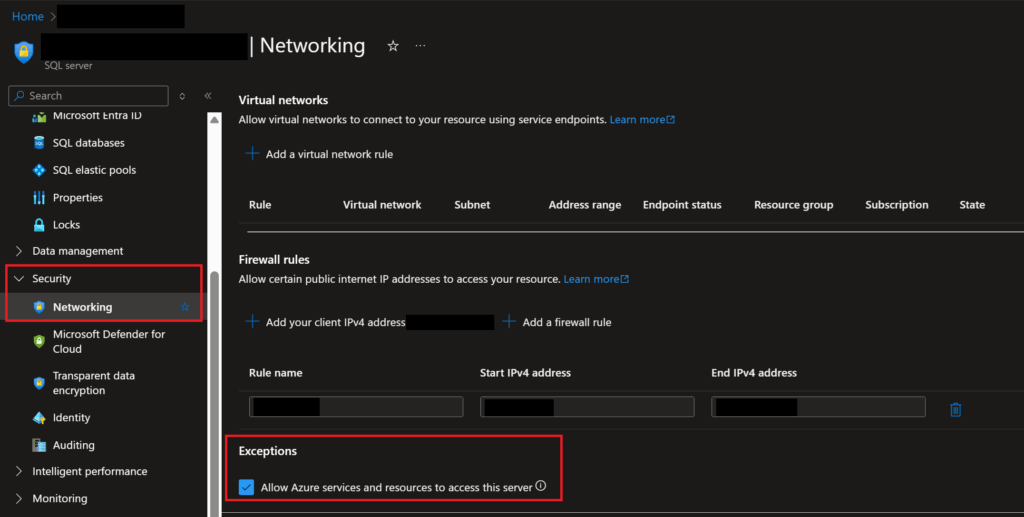
Task: Click the sidebar Search input field
Action: coord(88,95)
